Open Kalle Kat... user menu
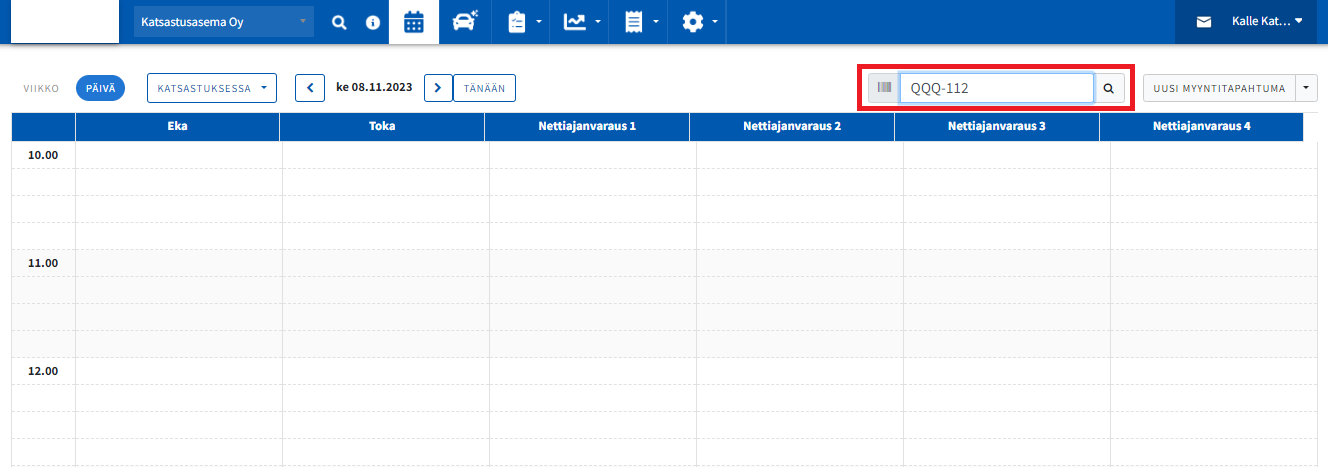Viewport: 1328px width, 467px height. (x=1266, y=22)
